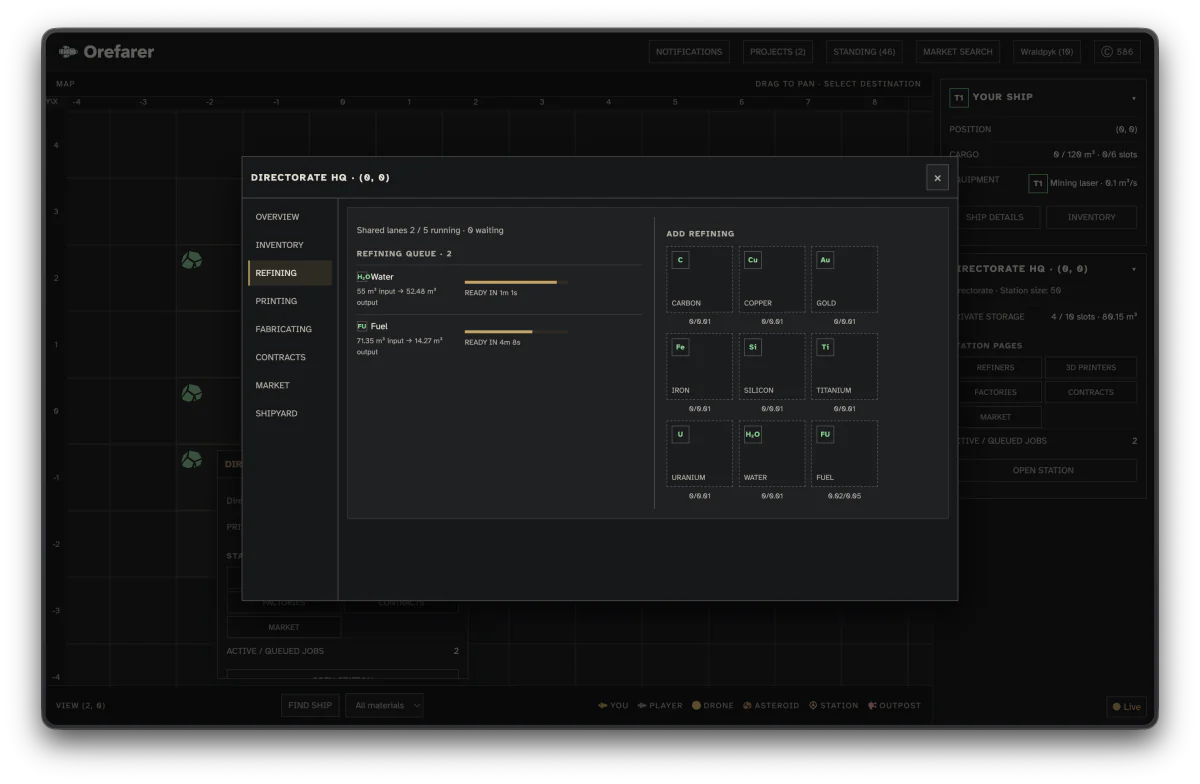Add Titanium refining job tile

[x=844, y=367]
